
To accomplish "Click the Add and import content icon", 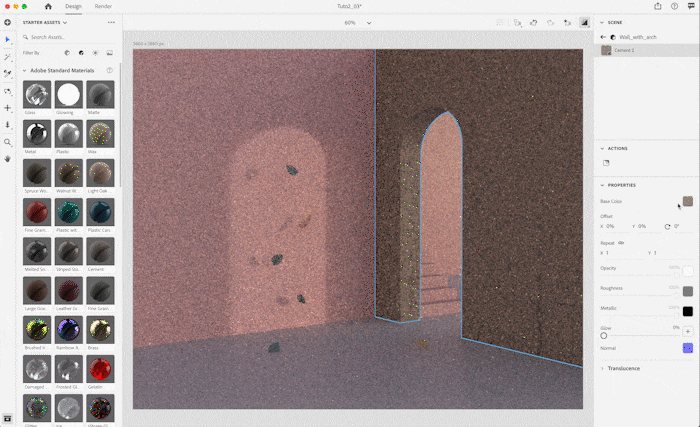I will point(8,22).
